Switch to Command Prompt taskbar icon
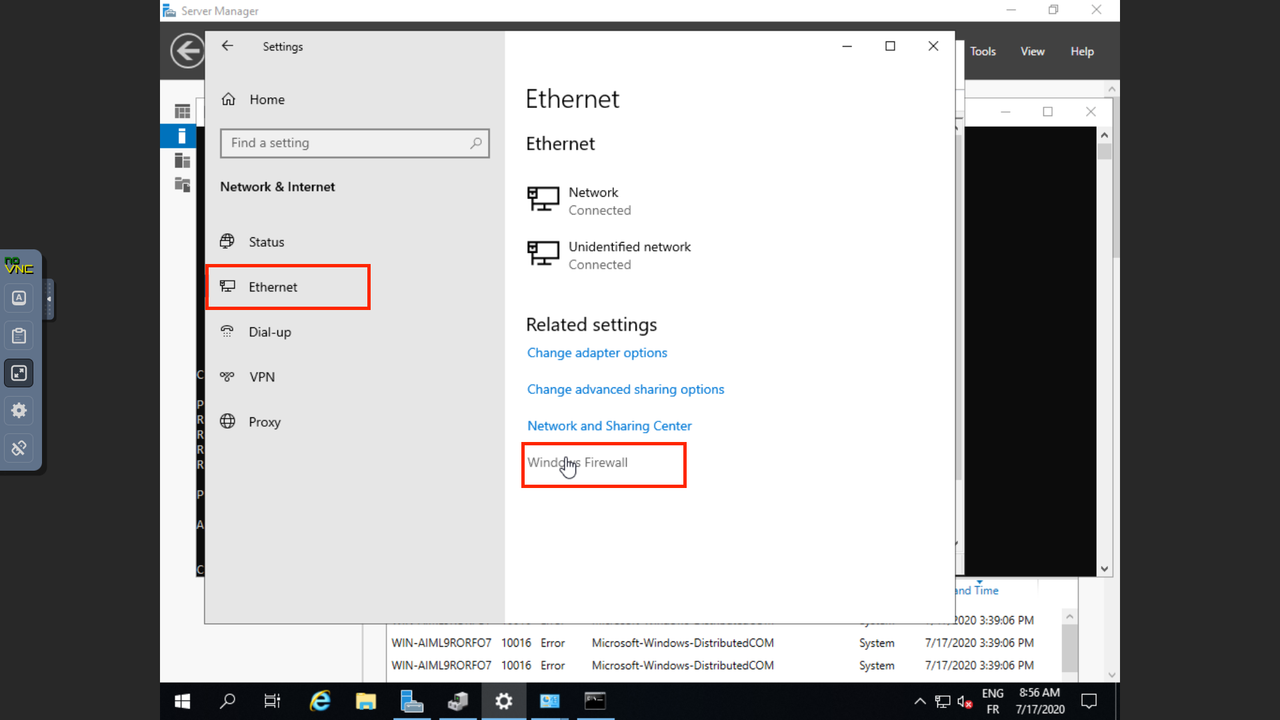 coord(595,701)
